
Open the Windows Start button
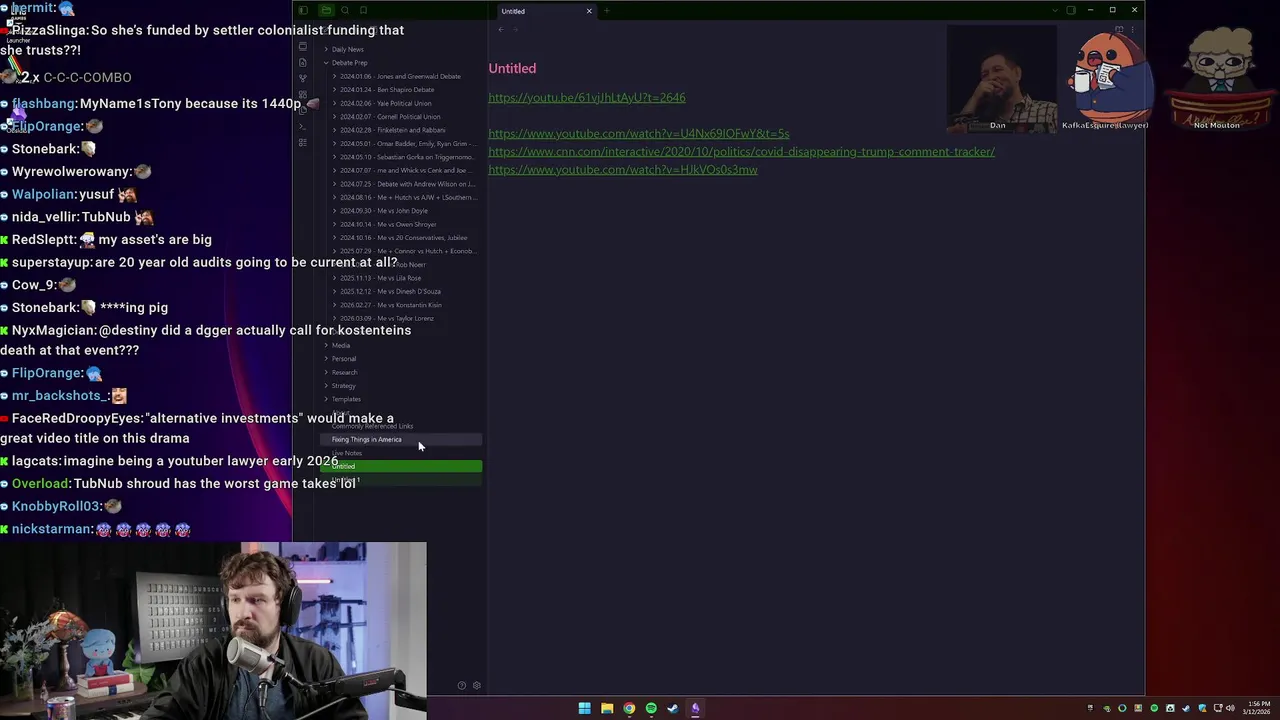585,709
